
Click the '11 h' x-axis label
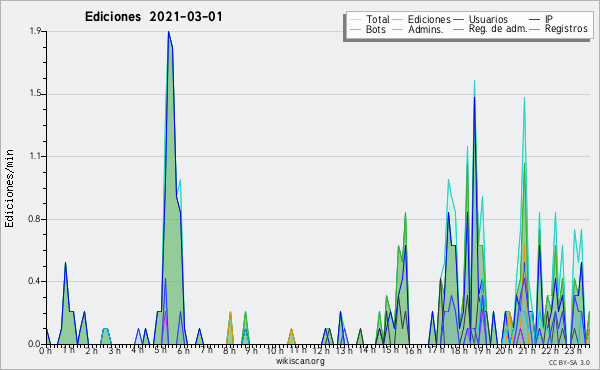(298, 350)
